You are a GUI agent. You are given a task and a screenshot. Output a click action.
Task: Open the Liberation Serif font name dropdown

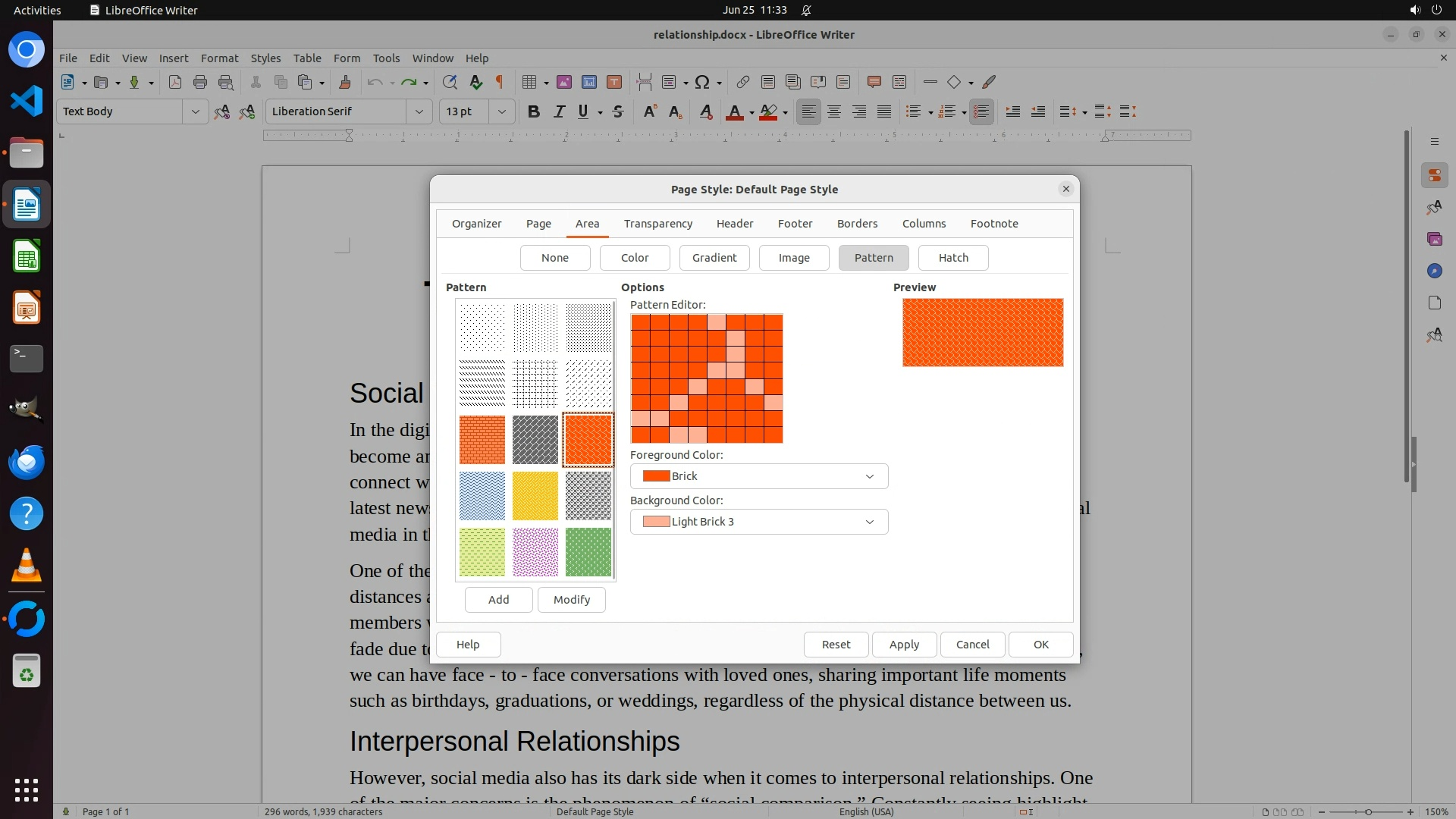click(419, 111)
